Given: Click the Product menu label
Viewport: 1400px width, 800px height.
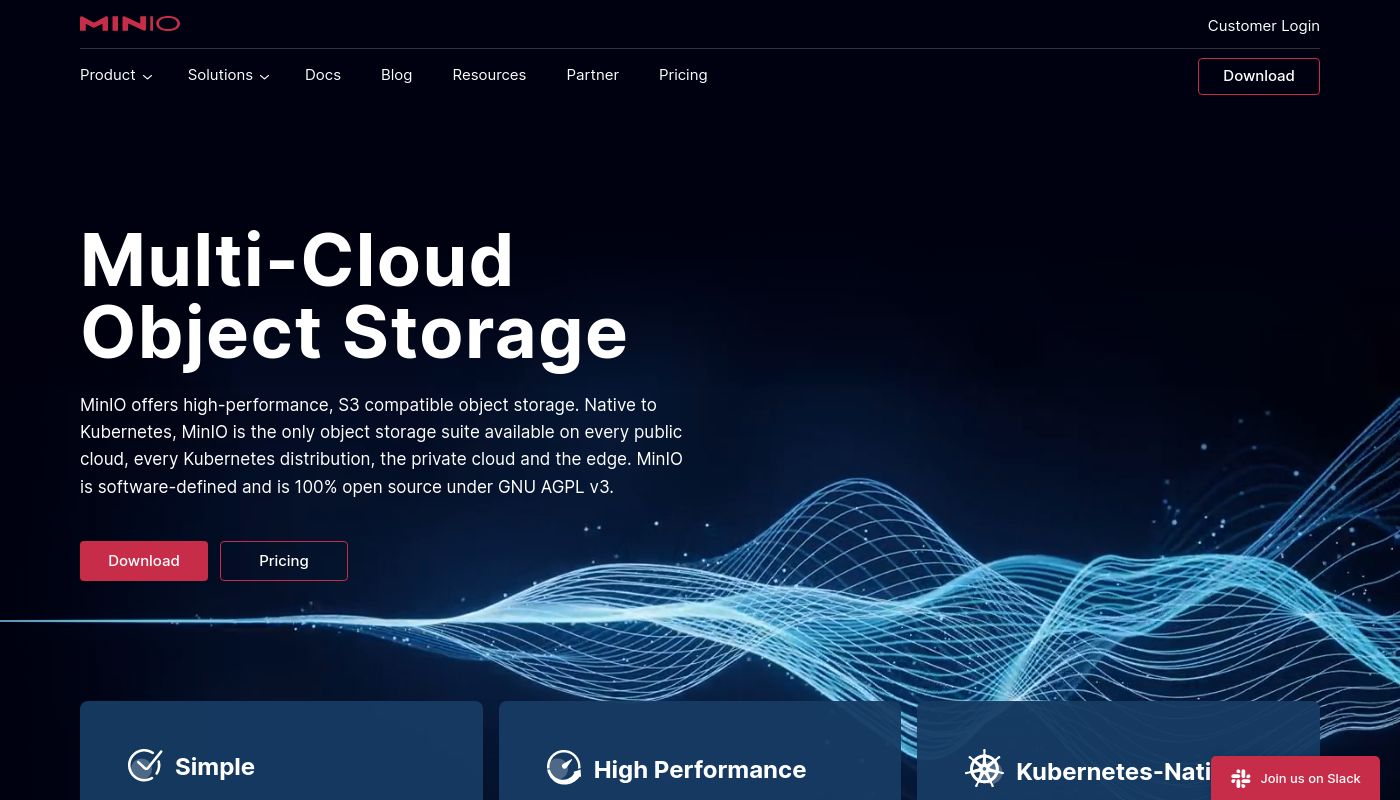Looking at the screenshot, I should pos(108,75).
